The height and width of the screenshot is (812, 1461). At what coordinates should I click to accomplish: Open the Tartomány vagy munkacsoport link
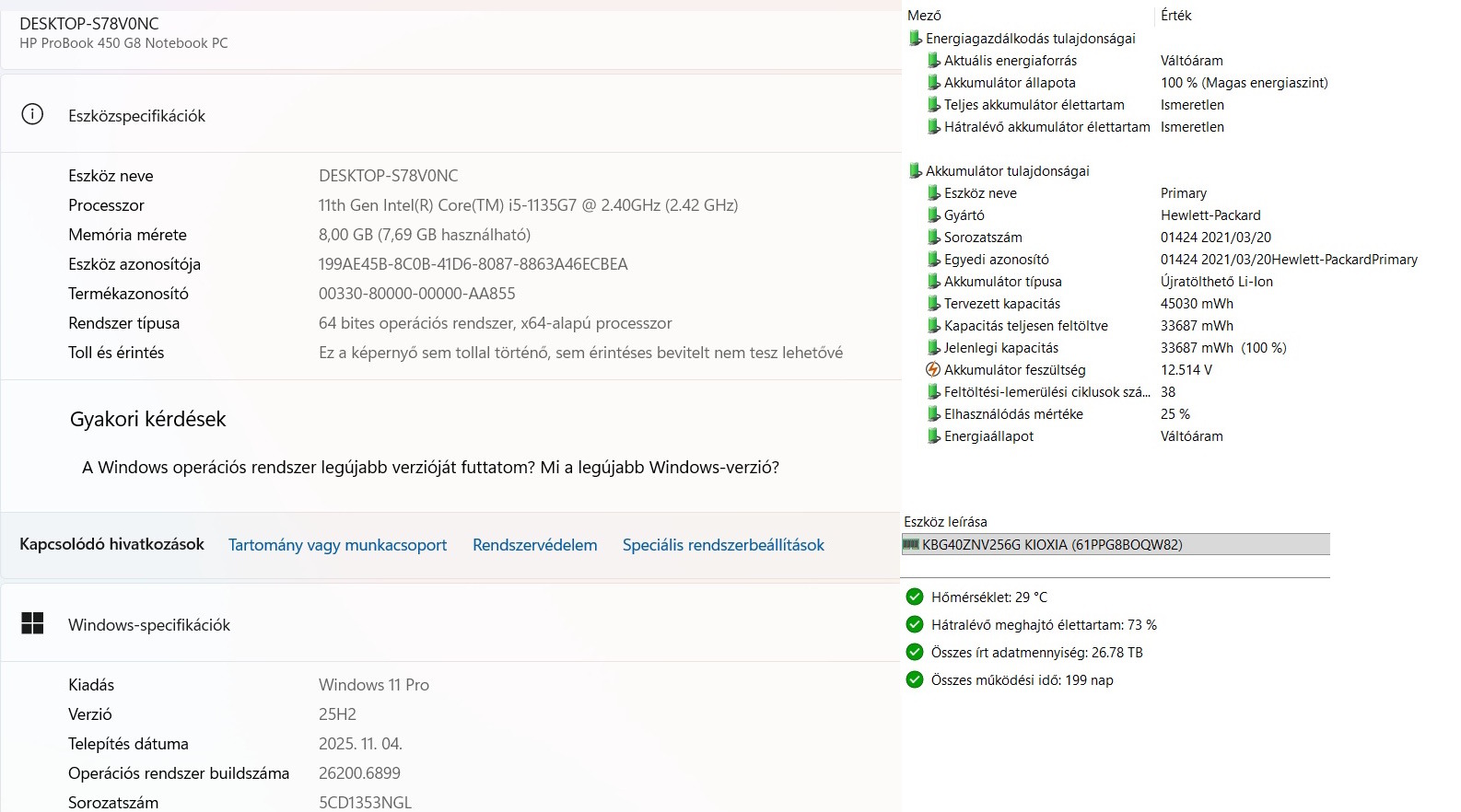[337, 545]
